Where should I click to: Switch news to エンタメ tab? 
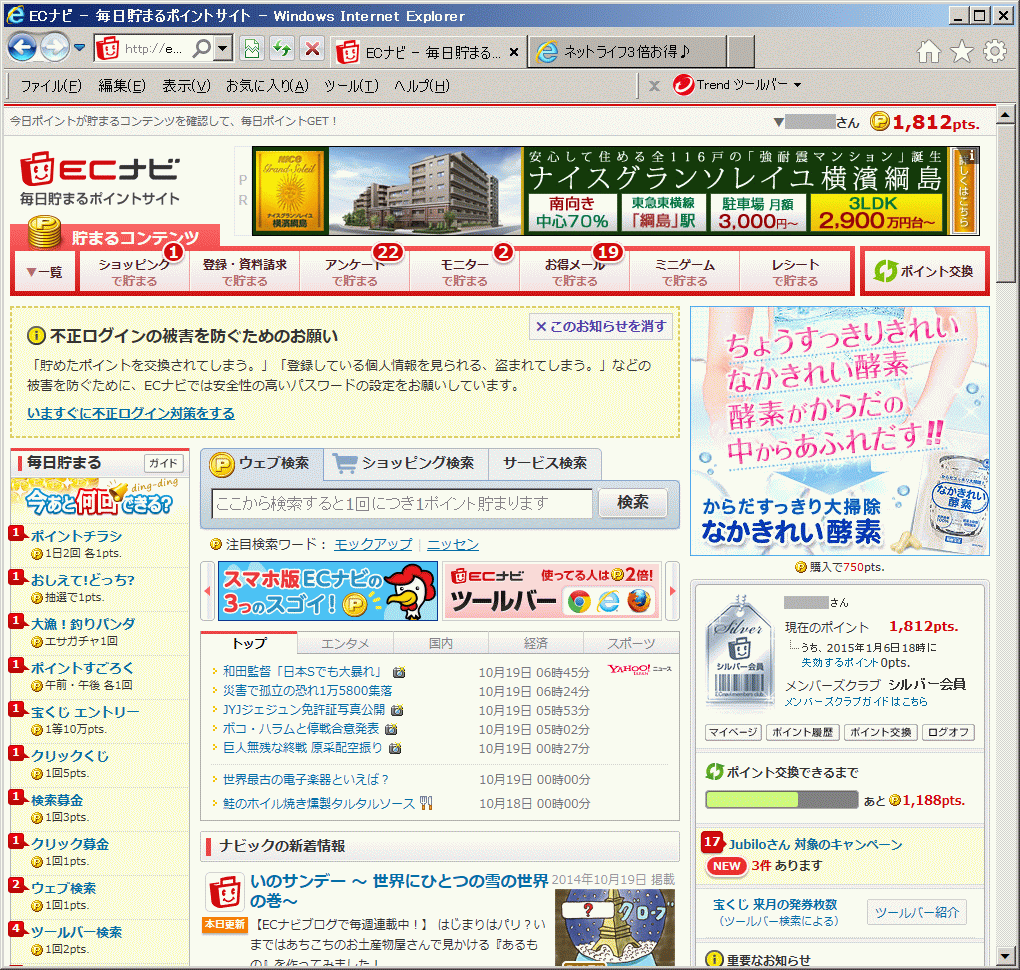pyautogui.click(x=345, y=643)
